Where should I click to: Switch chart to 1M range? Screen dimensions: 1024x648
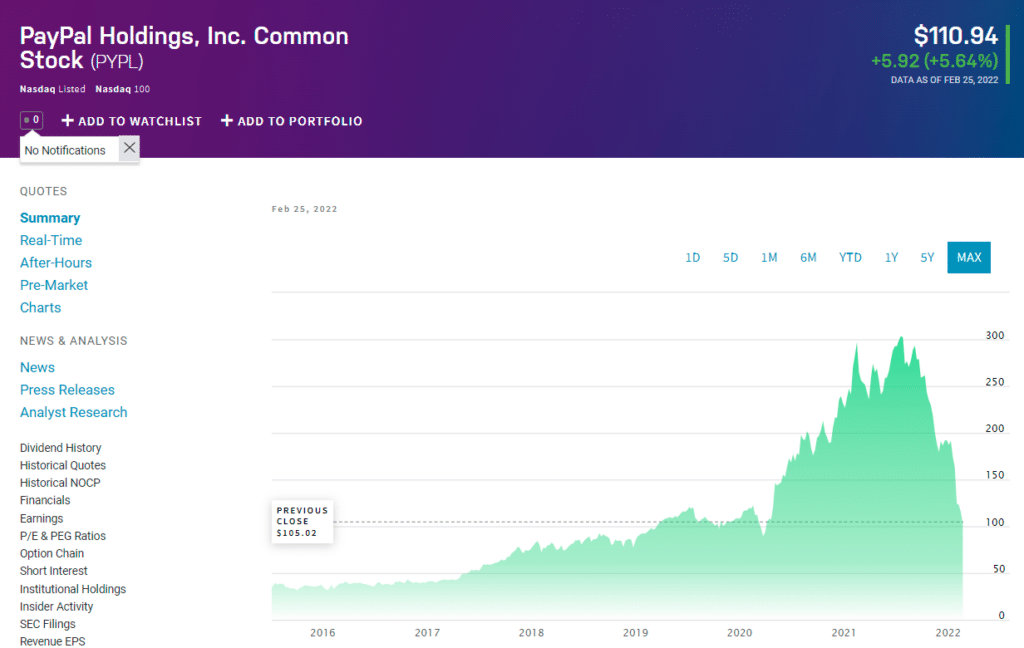(769, 257)
